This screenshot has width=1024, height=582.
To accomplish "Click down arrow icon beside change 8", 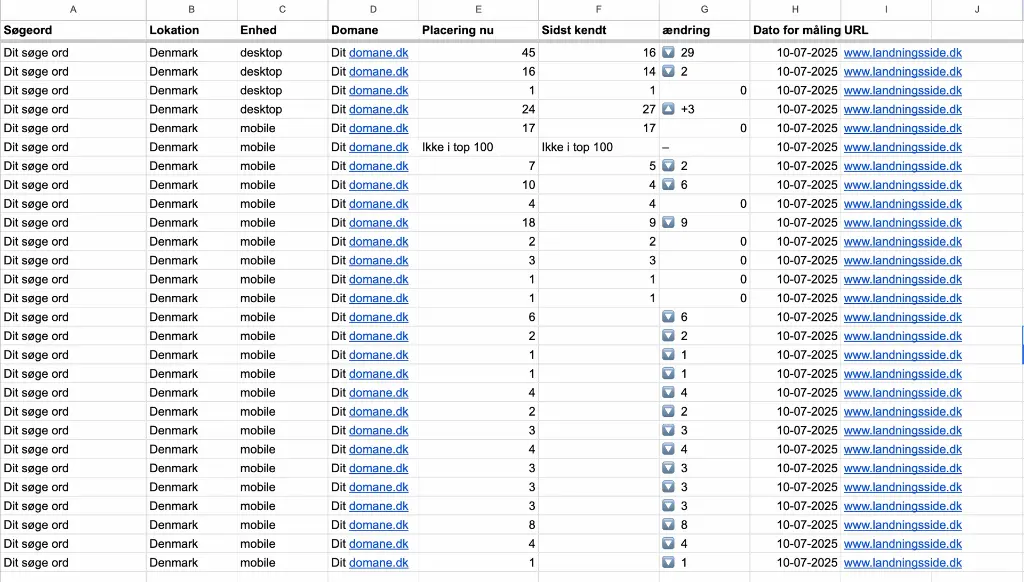I will 668,525.
